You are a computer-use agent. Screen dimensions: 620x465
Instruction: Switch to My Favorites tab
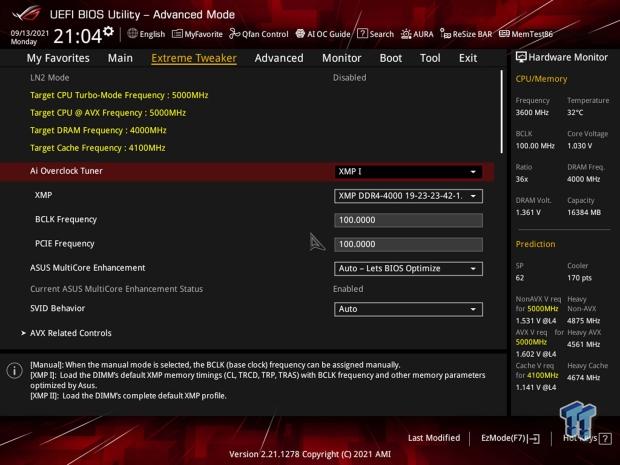[58, 58]
